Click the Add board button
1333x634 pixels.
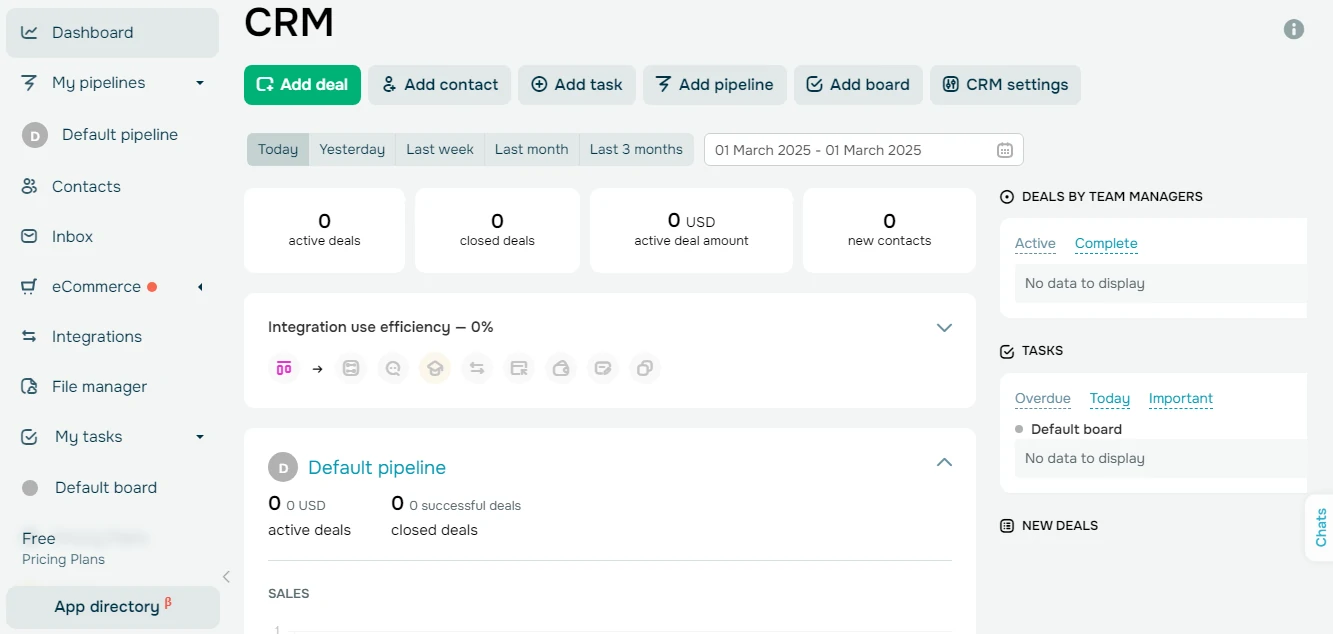pos(858,85)
